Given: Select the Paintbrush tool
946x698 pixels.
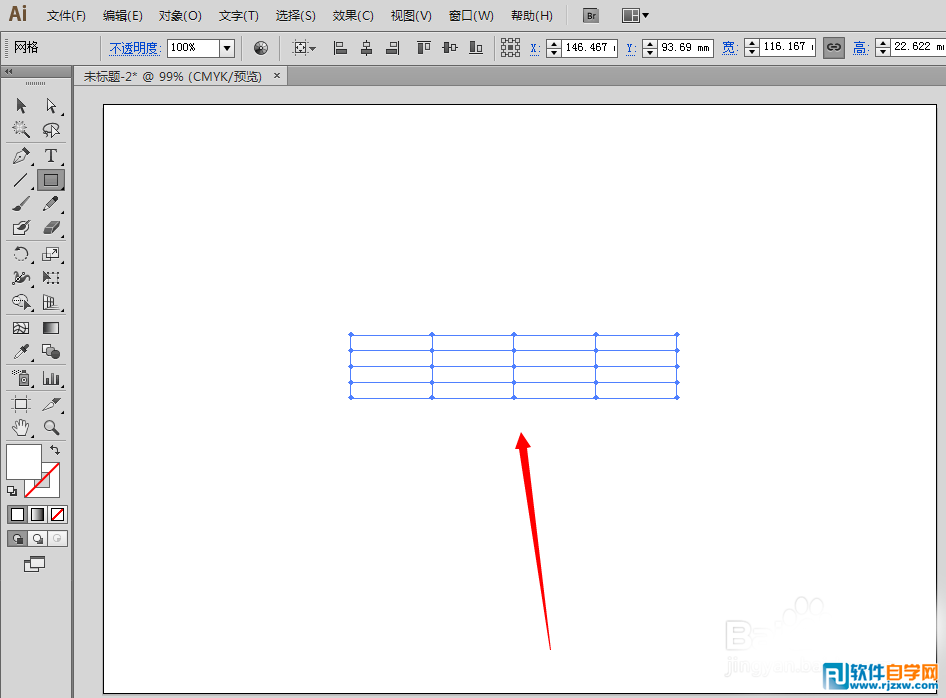Looking at the screenshot, I should point(21,204).
